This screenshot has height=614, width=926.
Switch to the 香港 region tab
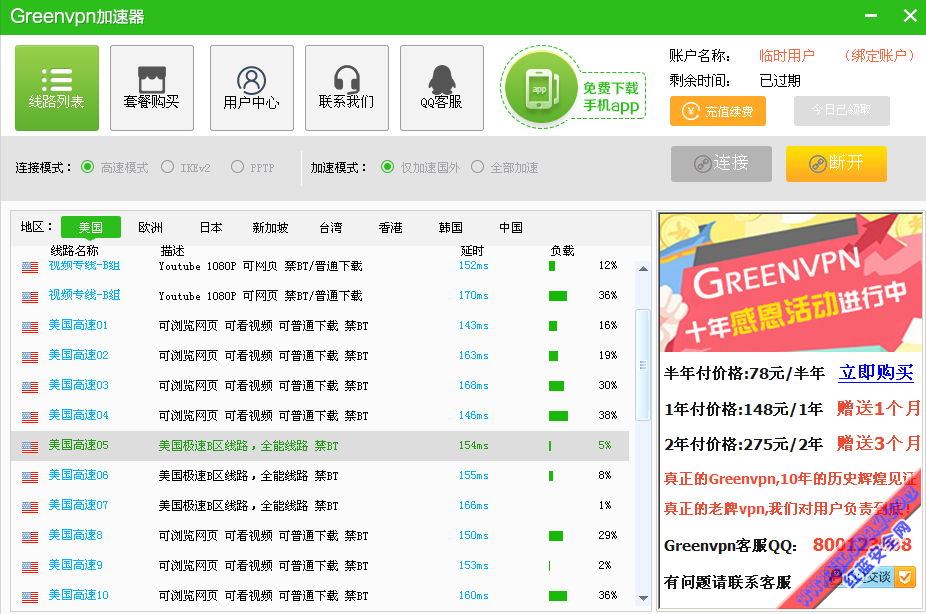tap(390, 227)
